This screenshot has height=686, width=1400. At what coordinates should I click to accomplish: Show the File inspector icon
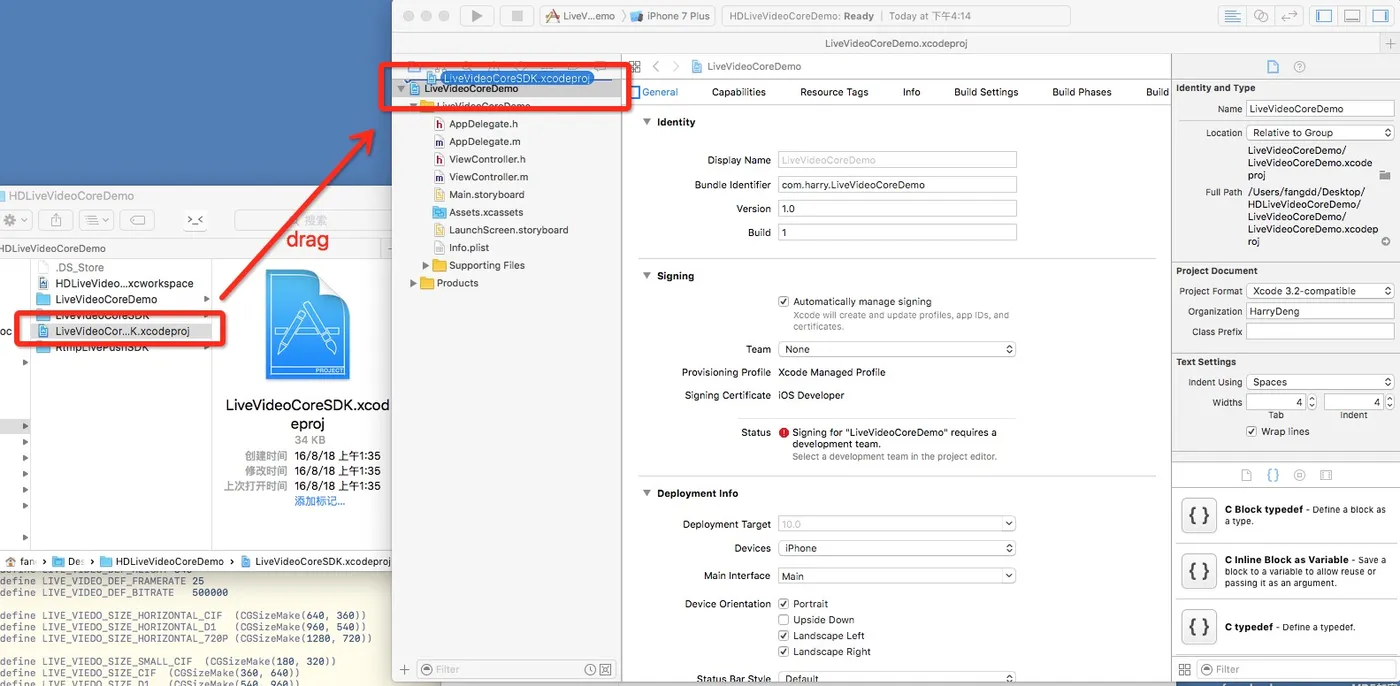(x=1273, y=67)
